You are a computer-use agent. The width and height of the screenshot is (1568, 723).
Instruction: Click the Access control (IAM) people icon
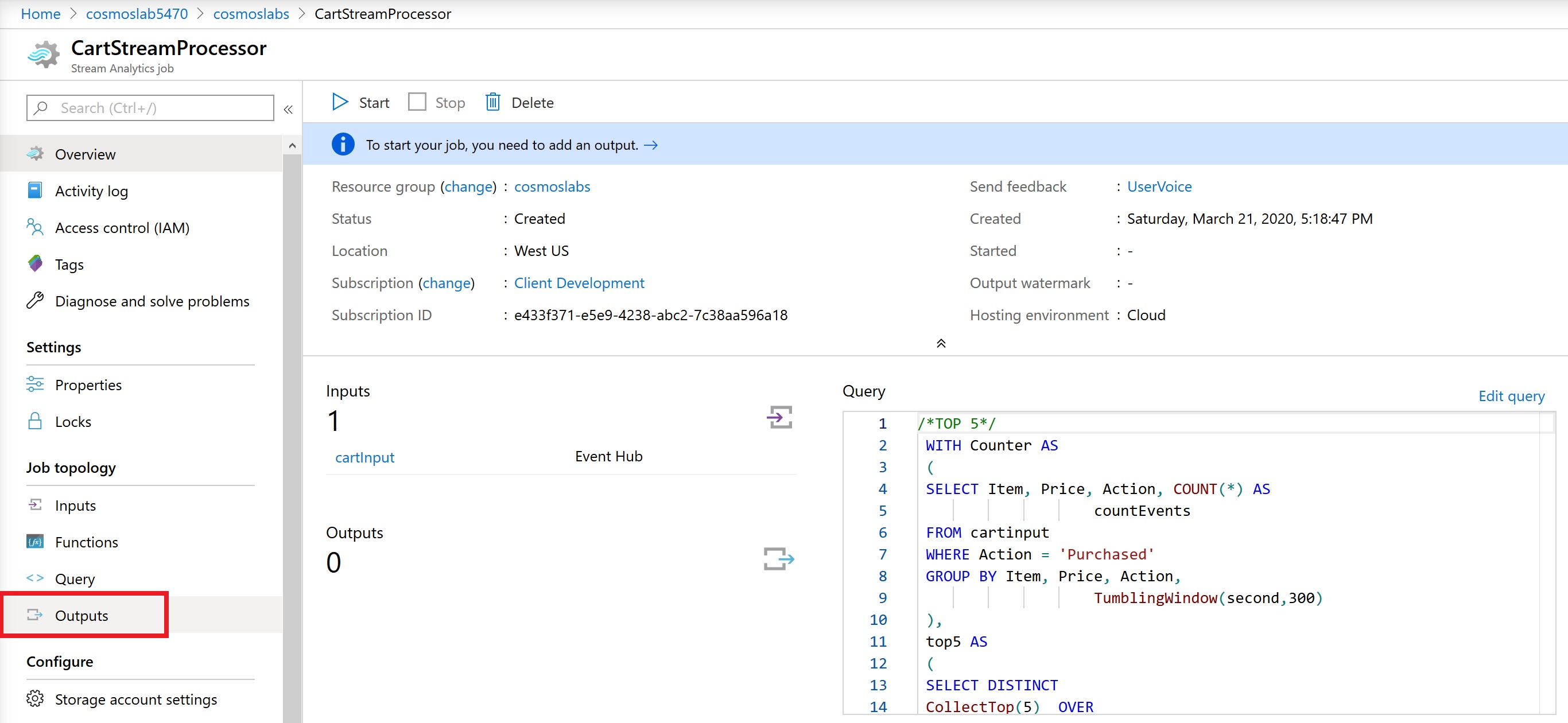(x=34, y=228)
